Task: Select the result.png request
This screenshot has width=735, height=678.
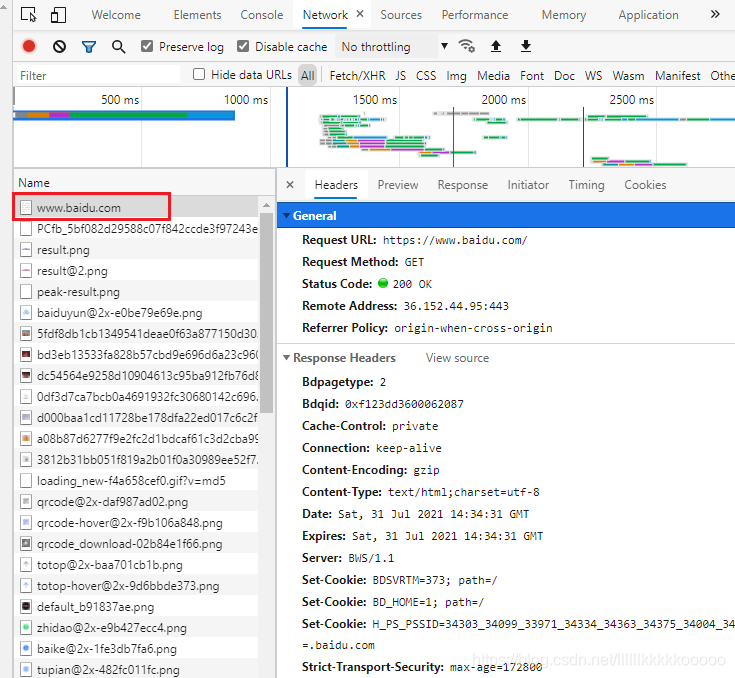Action: (x=137, y=249)
